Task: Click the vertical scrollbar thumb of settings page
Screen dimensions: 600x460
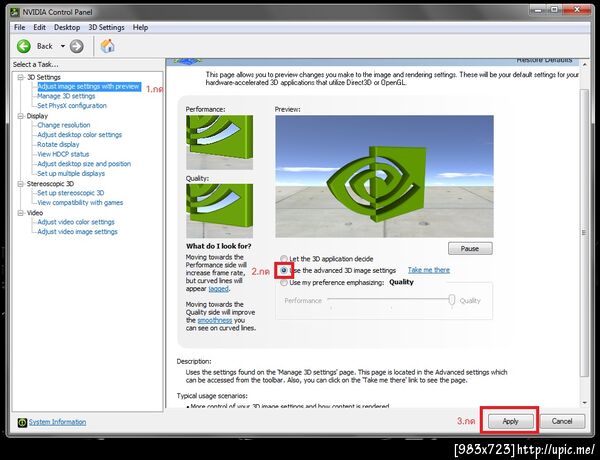Action: [584, 233]
